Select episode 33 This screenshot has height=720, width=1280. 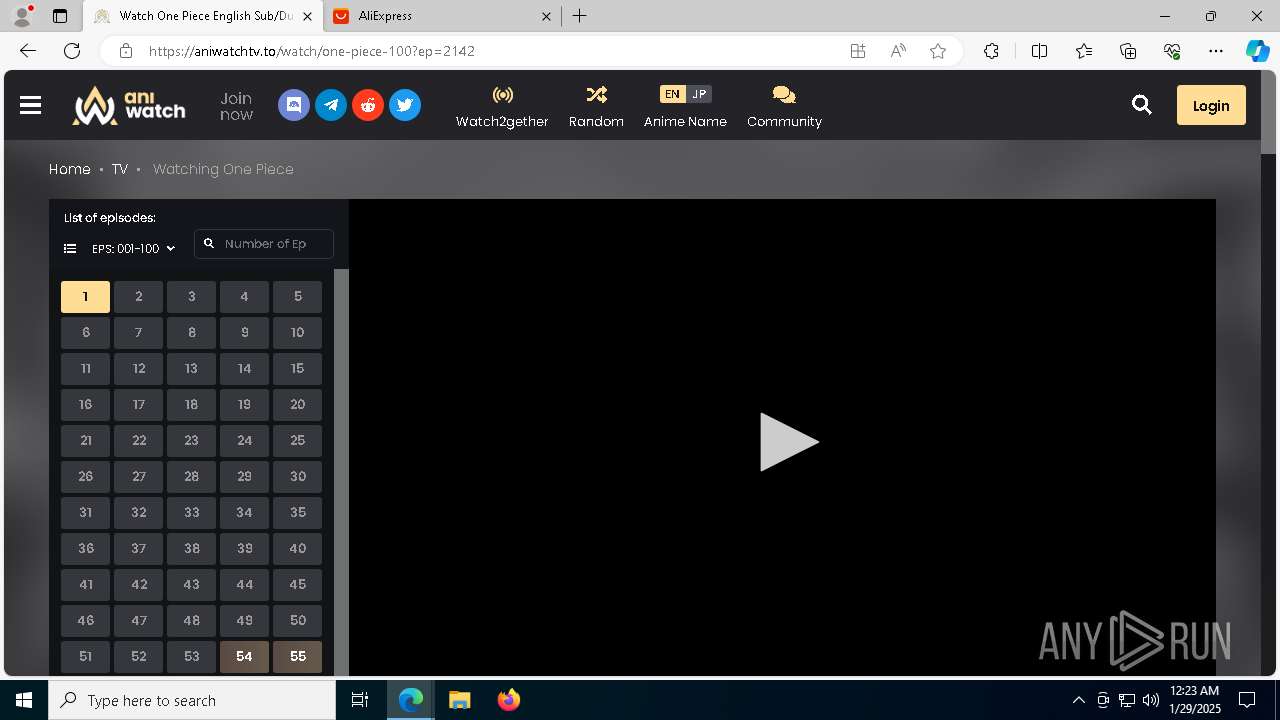[191, 512]
